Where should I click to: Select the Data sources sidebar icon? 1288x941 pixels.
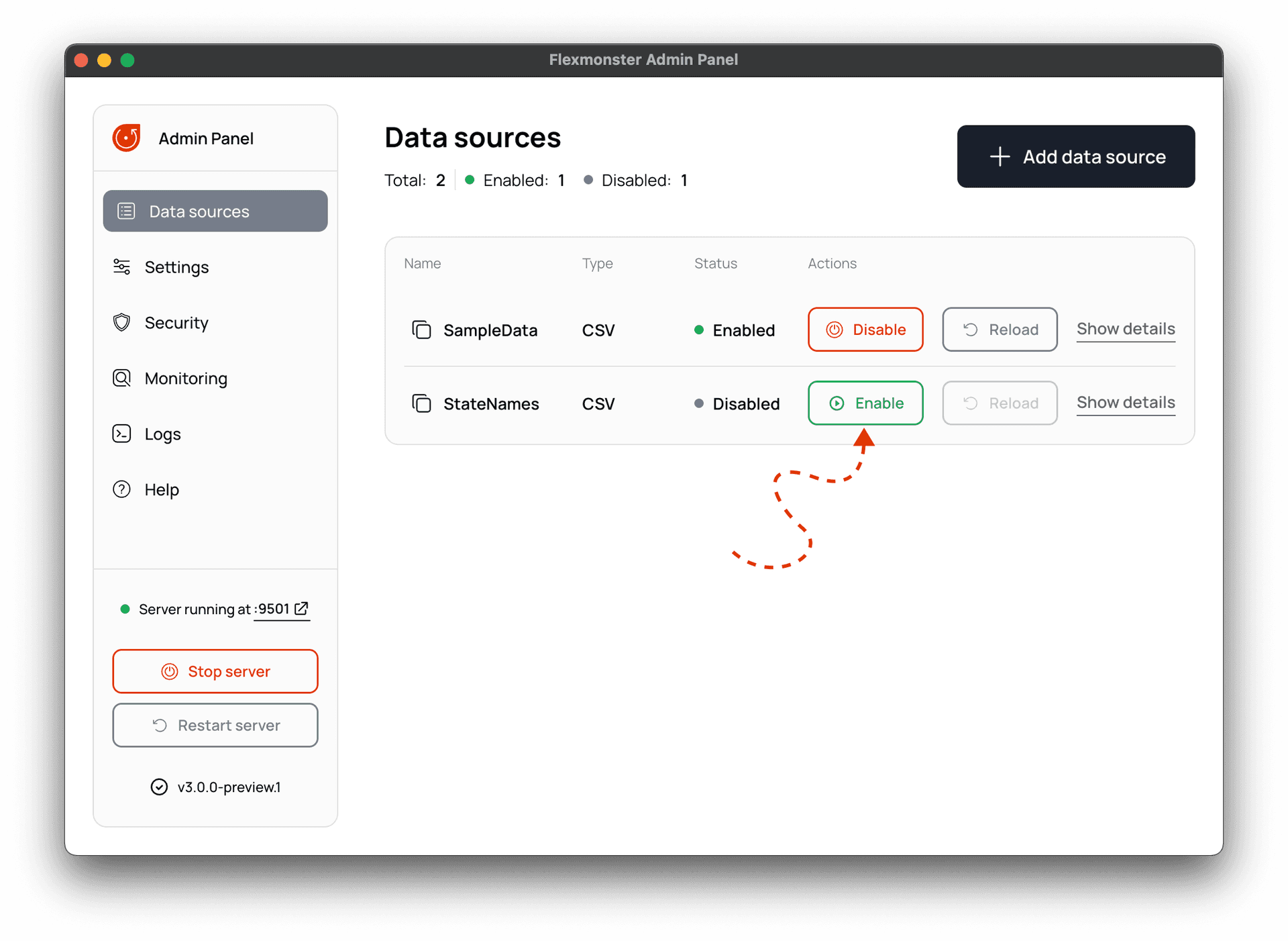125,211
